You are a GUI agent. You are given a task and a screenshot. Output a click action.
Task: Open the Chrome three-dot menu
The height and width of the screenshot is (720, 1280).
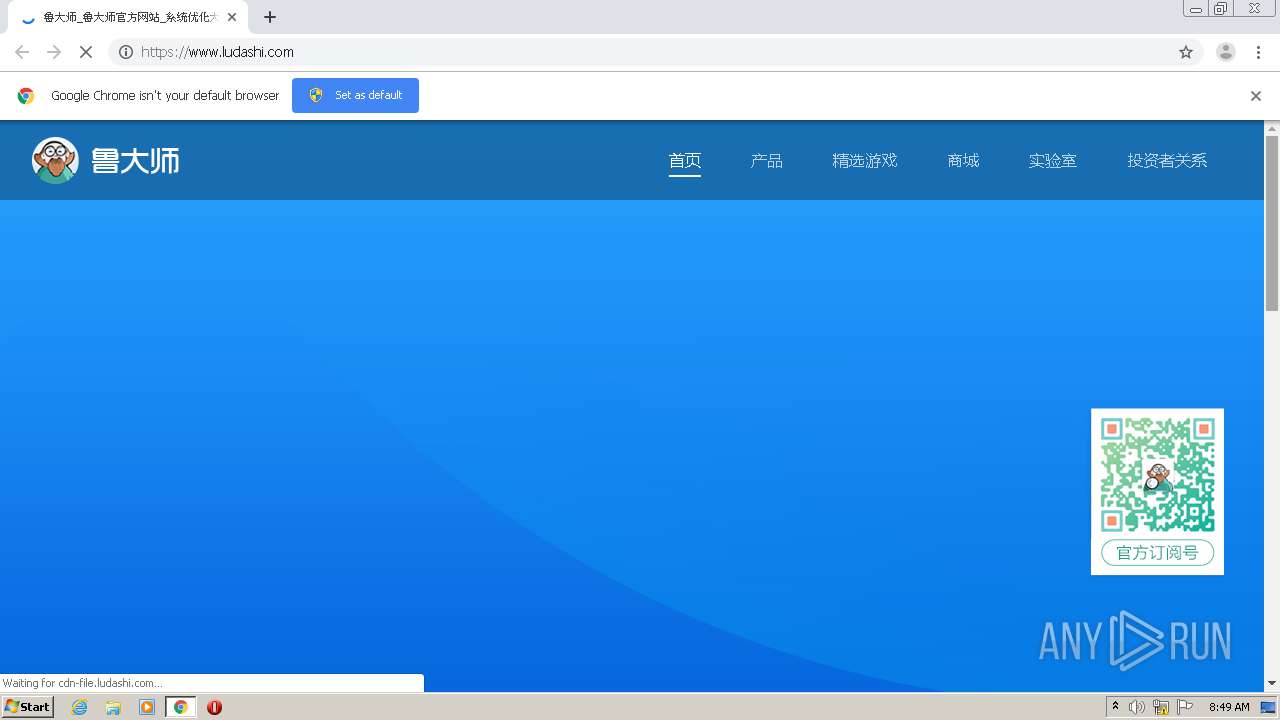(1259, 52)
